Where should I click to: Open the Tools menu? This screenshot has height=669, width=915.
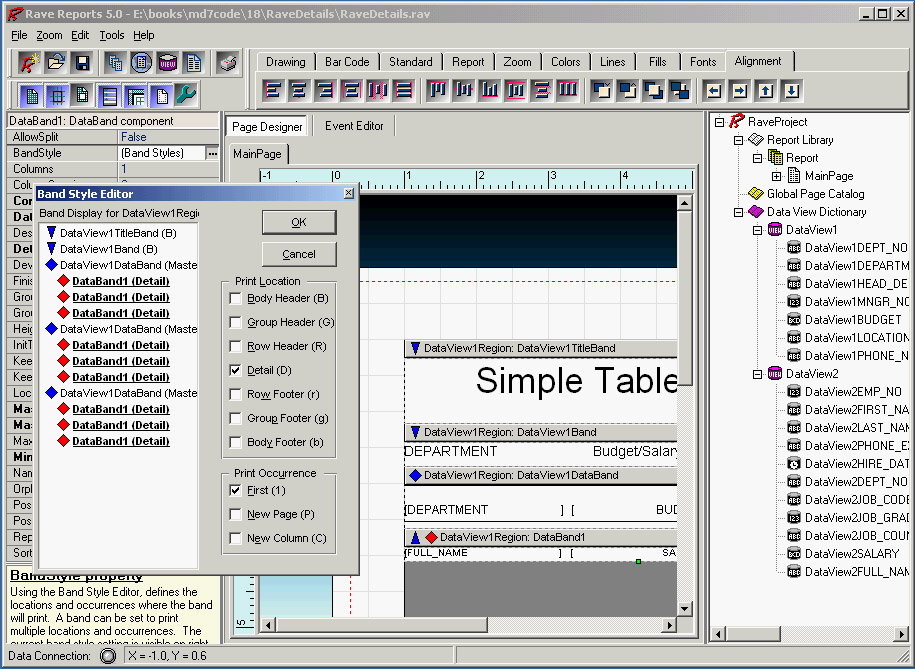tap(112, 35)
